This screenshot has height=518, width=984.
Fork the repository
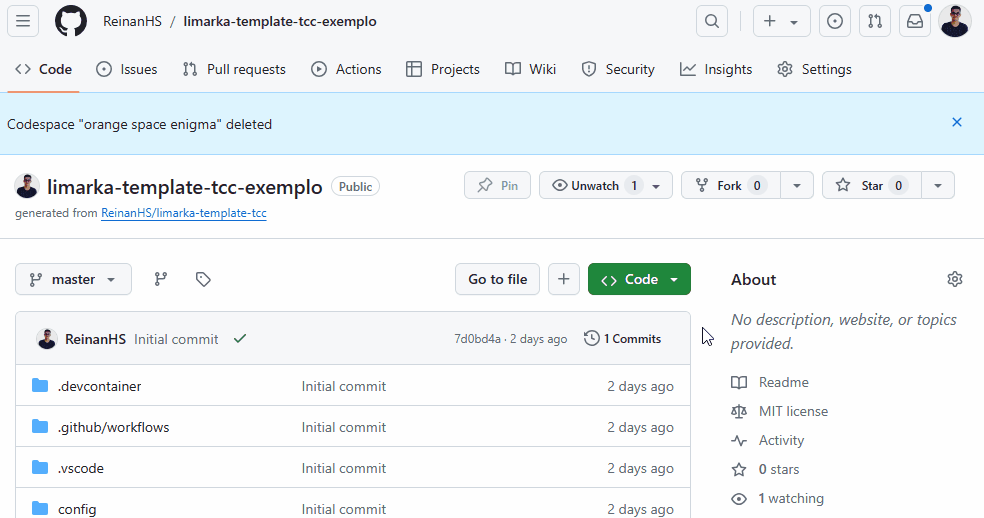coord(731,185)
